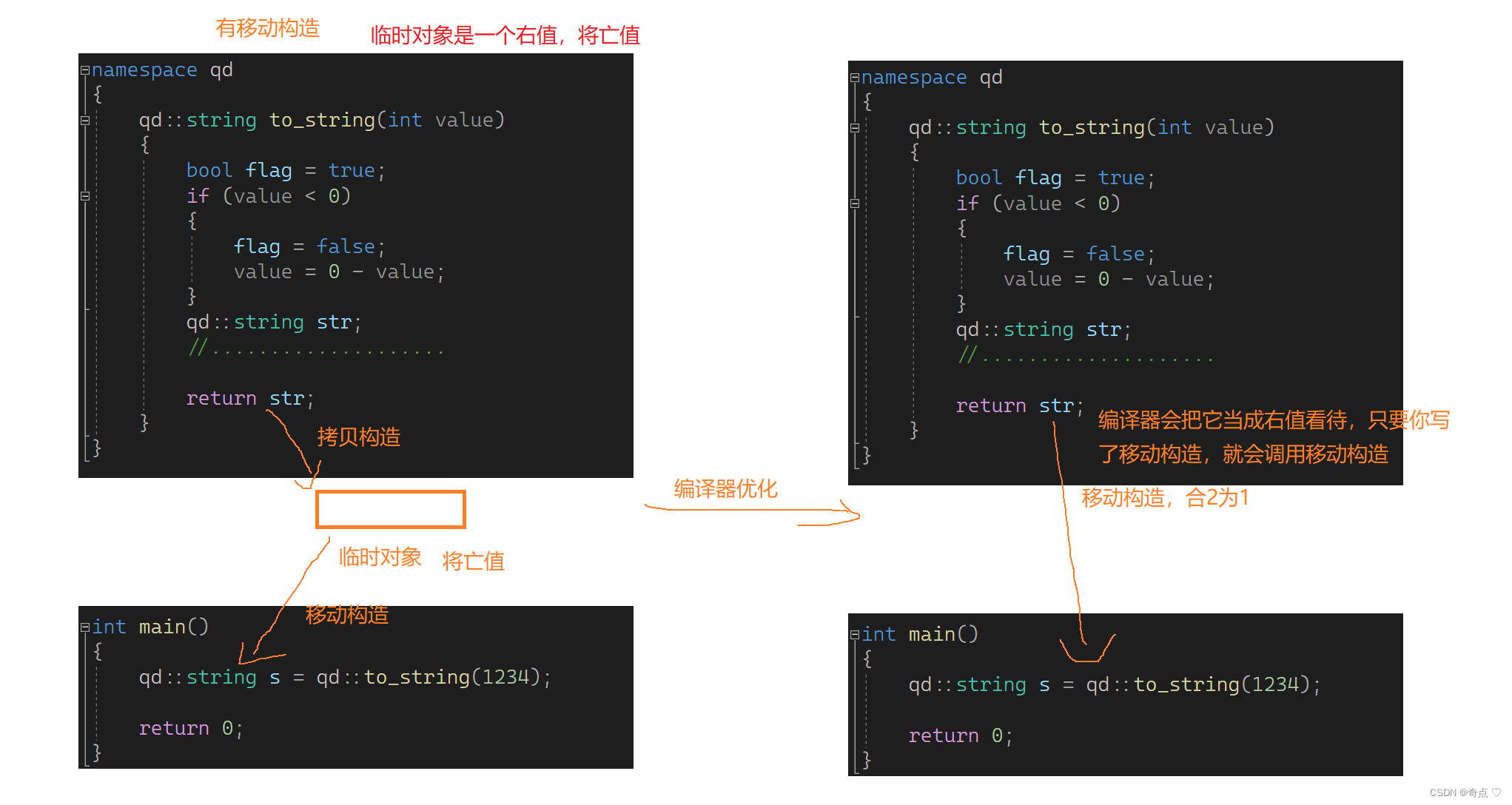This screenshot has height=805, width=1512.
Task: Collapse int main() in bottom-right code panel
Action: click(854, 635)
